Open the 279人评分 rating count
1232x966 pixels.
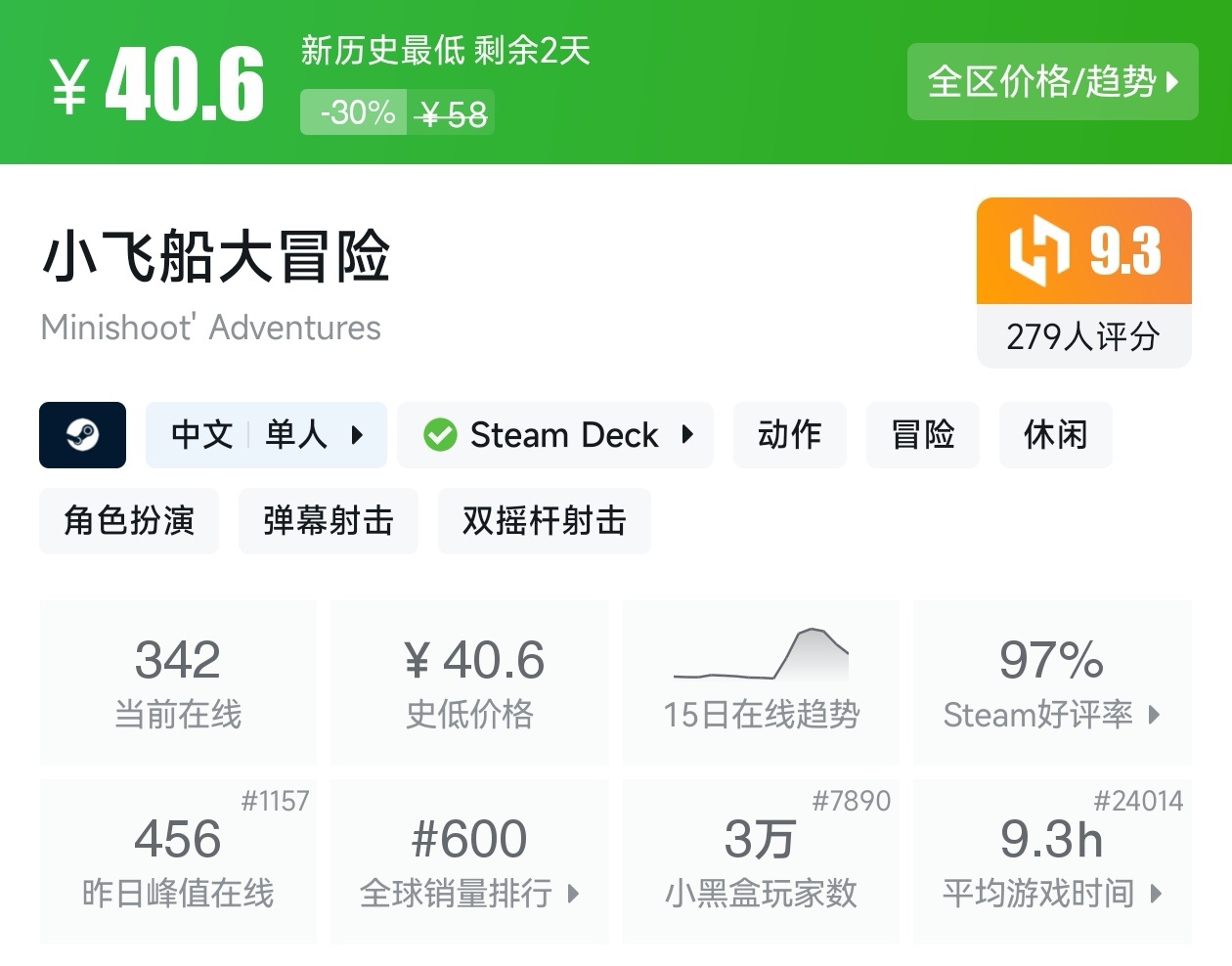point(1083,336)
